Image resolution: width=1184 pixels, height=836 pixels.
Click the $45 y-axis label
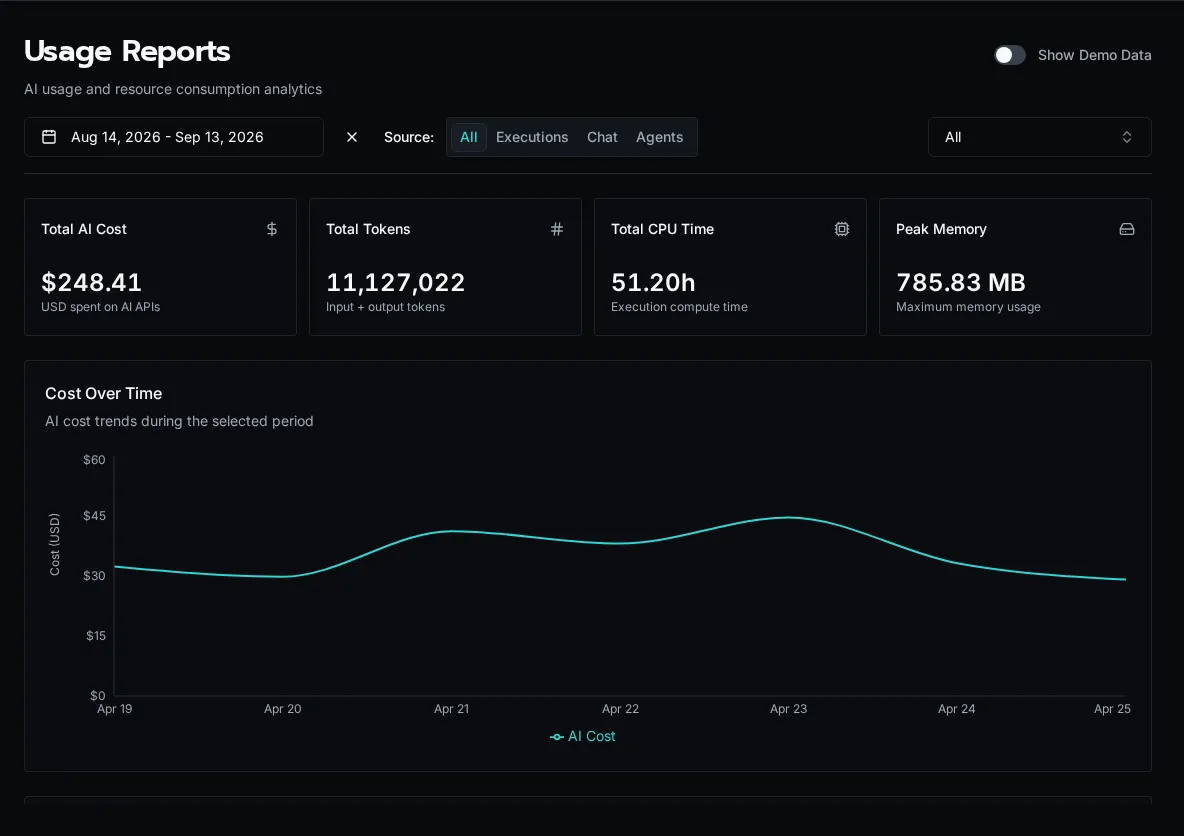pyautogui.click(x=94, y=516)
